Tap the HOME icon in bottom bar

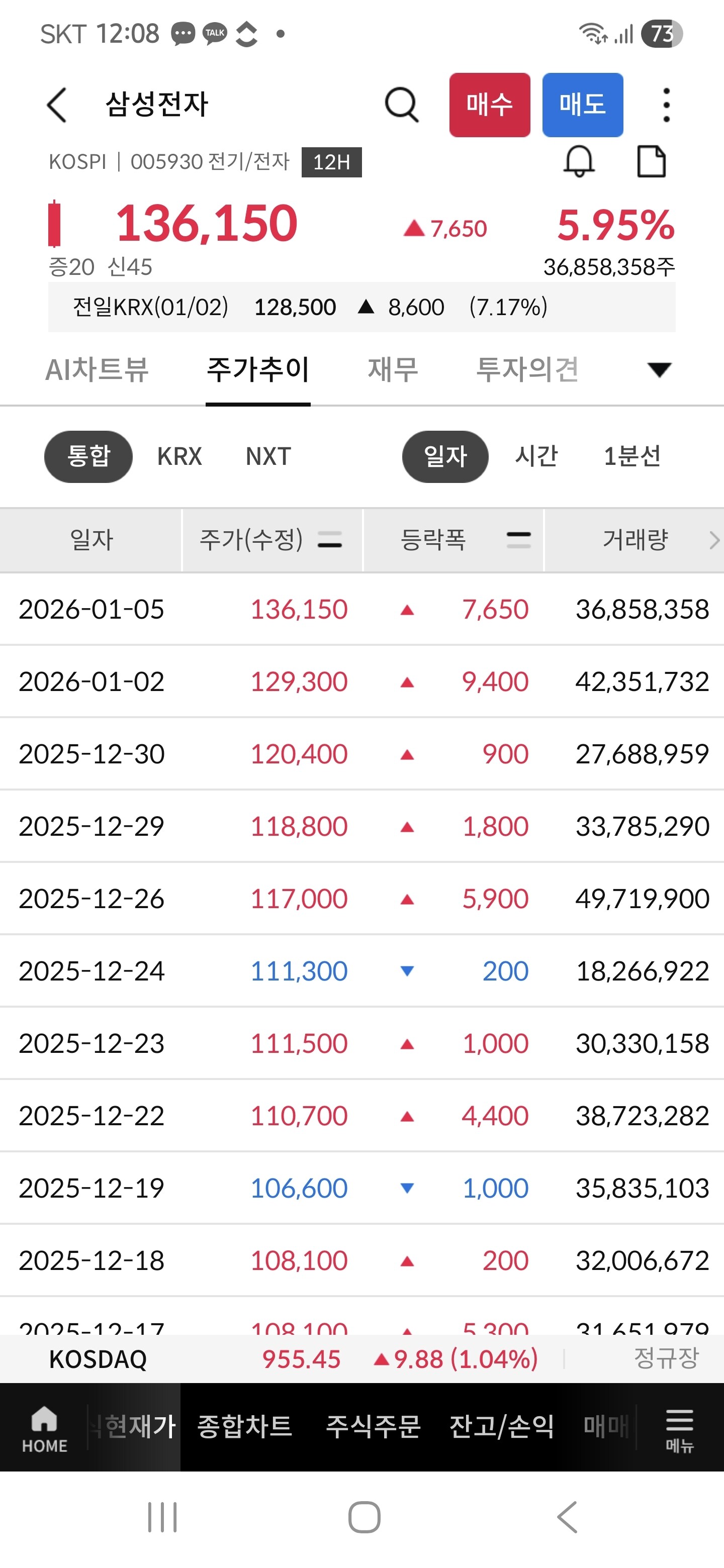pos(44,1427)
